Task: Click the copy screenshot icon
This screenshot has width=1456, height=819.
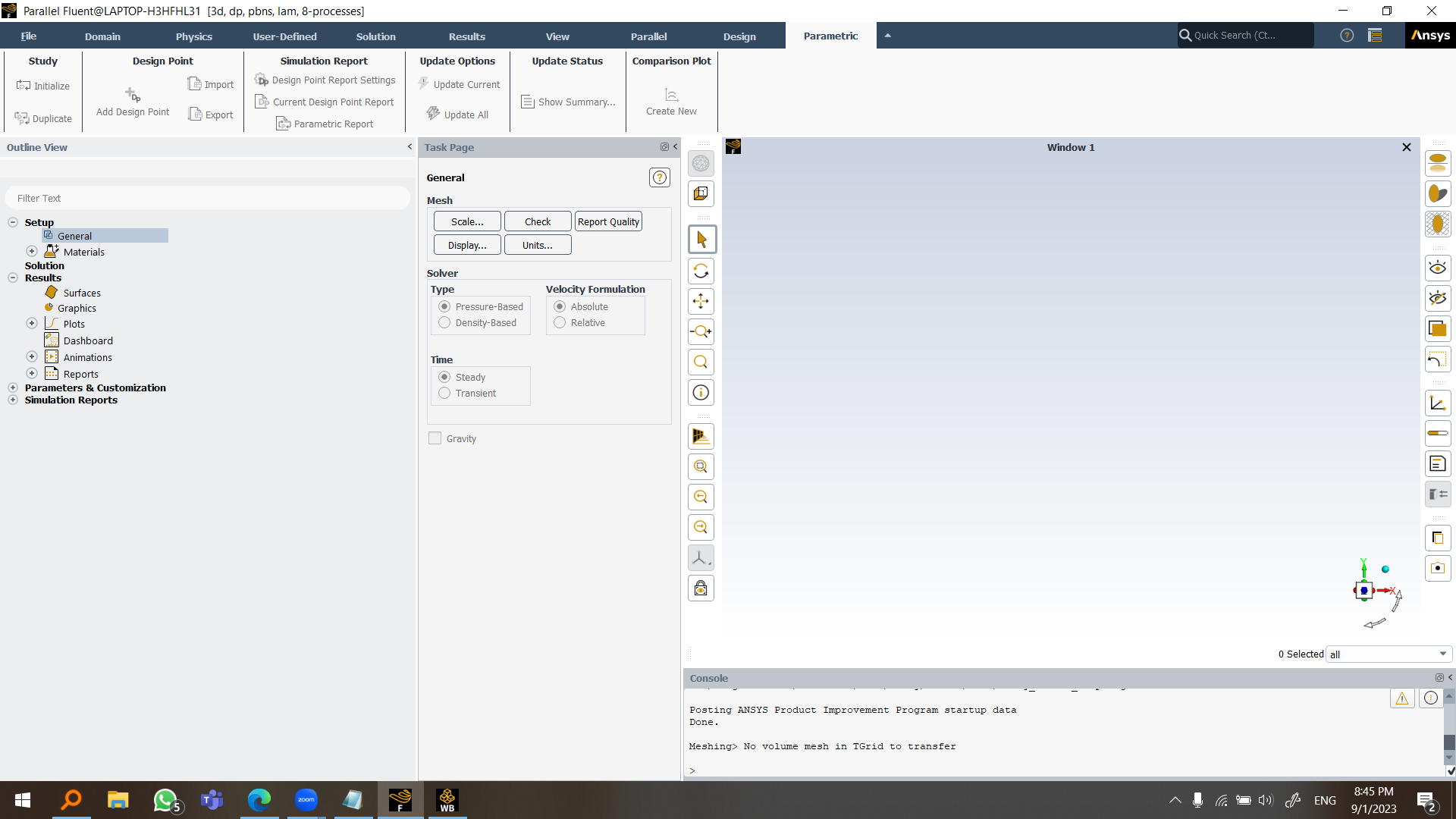Action: [x=1438, y=538]
